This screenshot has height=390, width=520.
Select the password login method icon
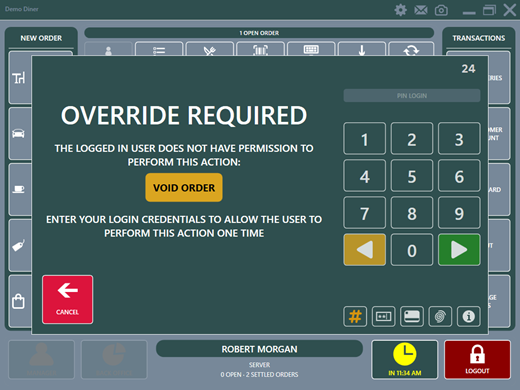[383, 316]
